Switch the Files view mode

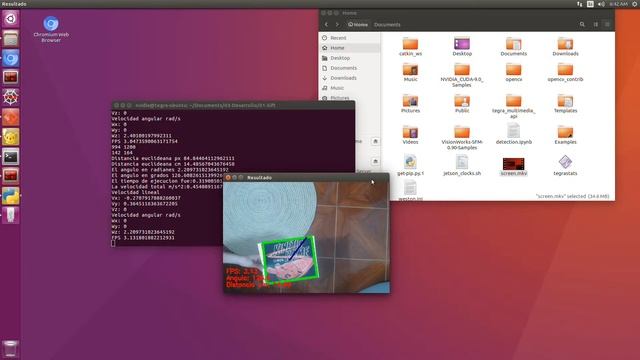(x=596, y=24)
